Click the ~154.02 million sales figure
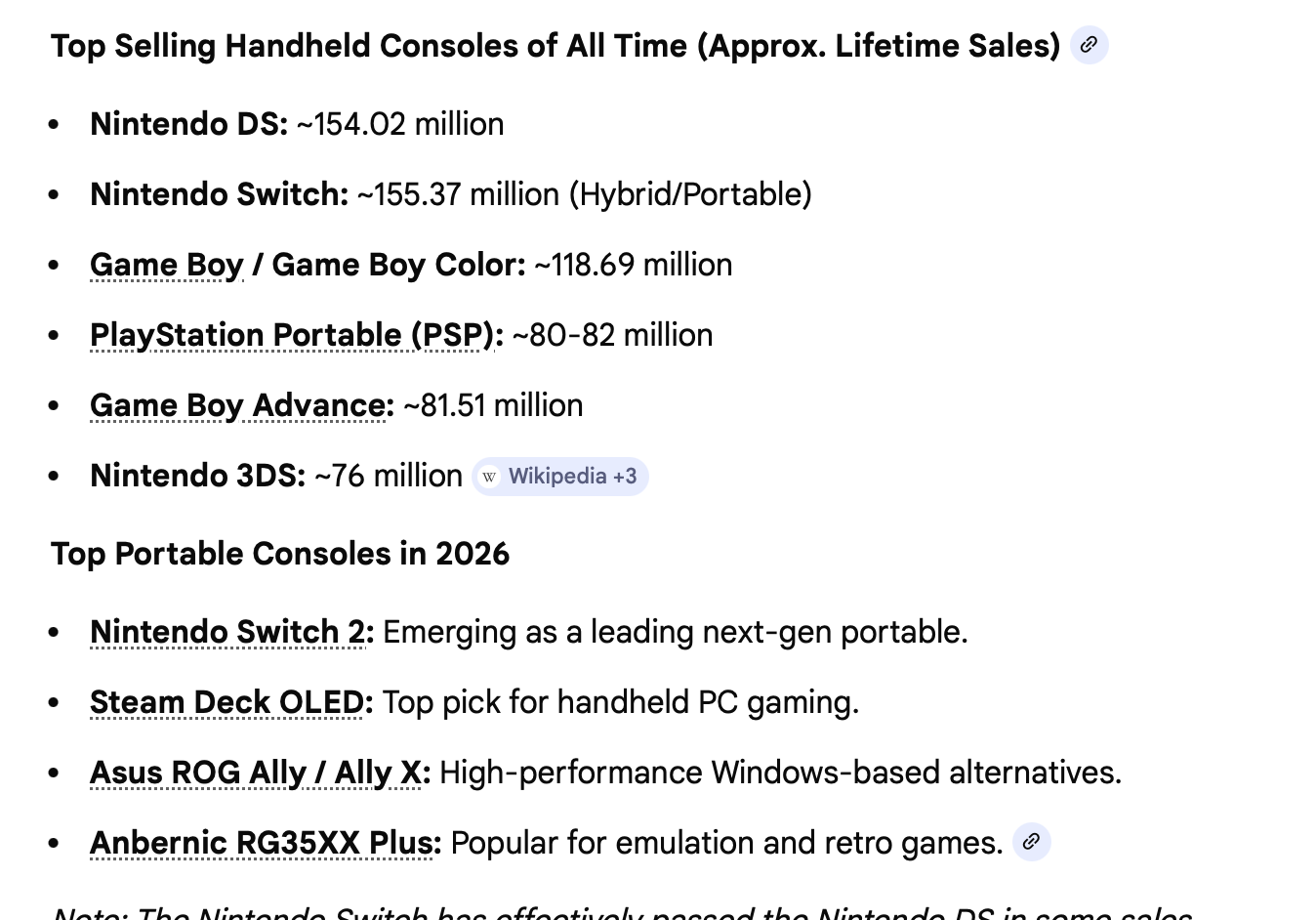Screen dimensions: 1316x920 pos(400,124)
